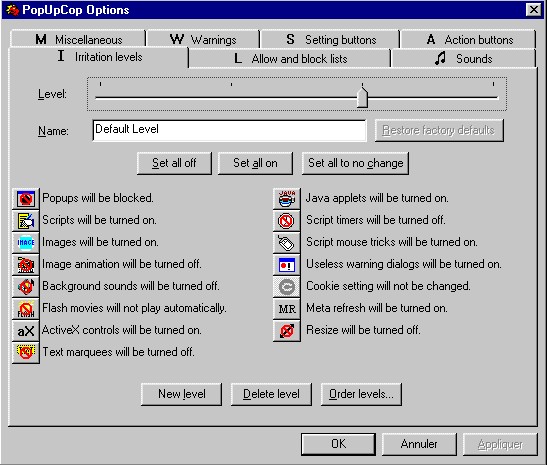This screenshot has height=465, width=547.
Task: Switch to the Action buttons tab
Action: pos(468,39)
